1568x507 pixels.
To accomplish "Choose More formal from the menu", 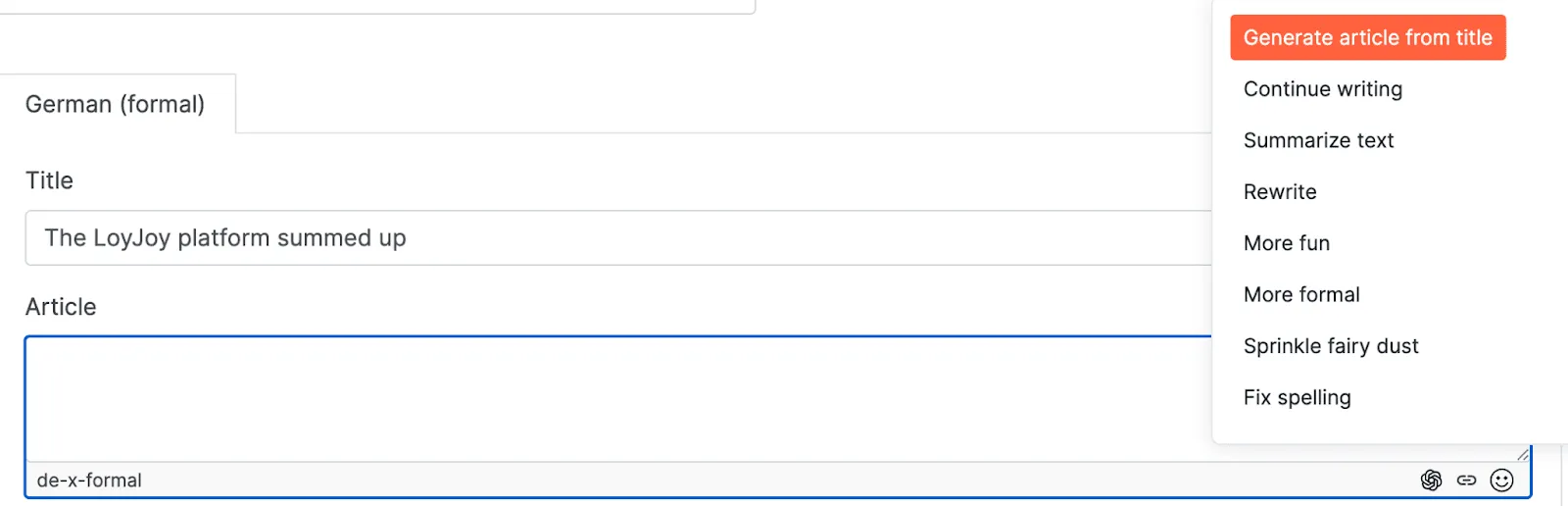I will click(1301, 294).
